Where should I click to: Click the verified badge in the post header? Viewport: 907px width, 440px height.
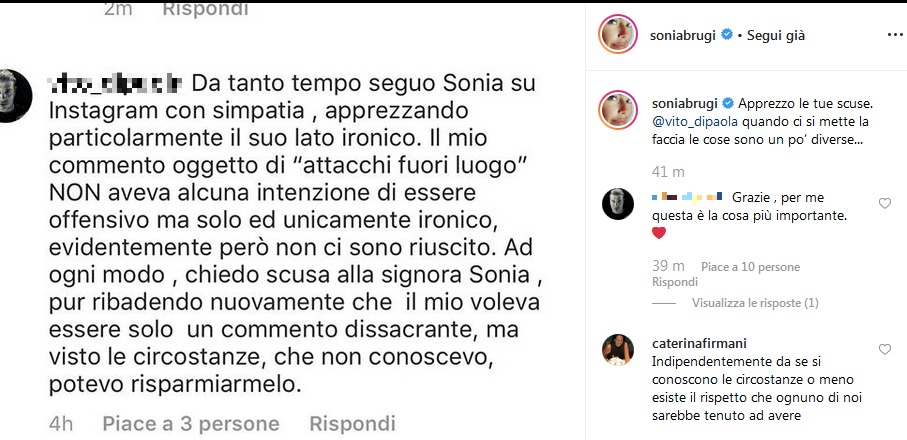728,35
